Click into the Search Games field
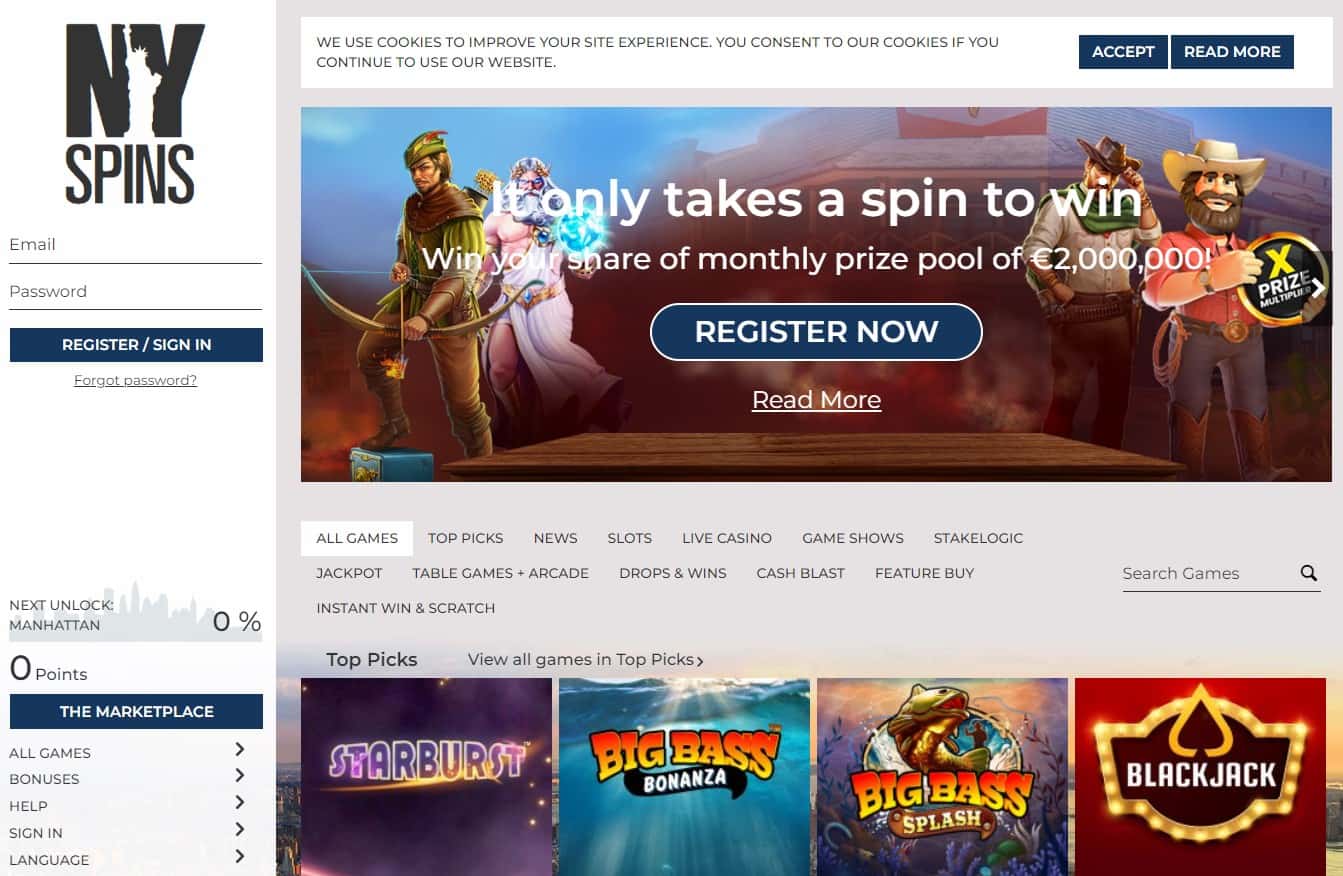1343x876 pixels. click(1207, 574)
